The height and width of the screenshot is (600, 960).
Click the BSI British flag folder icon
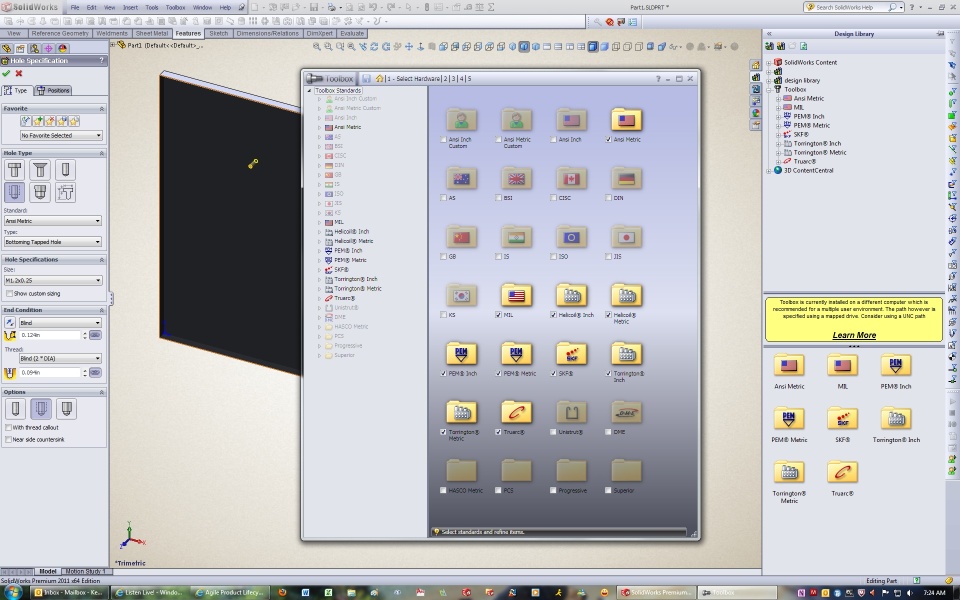coord(516,178)
